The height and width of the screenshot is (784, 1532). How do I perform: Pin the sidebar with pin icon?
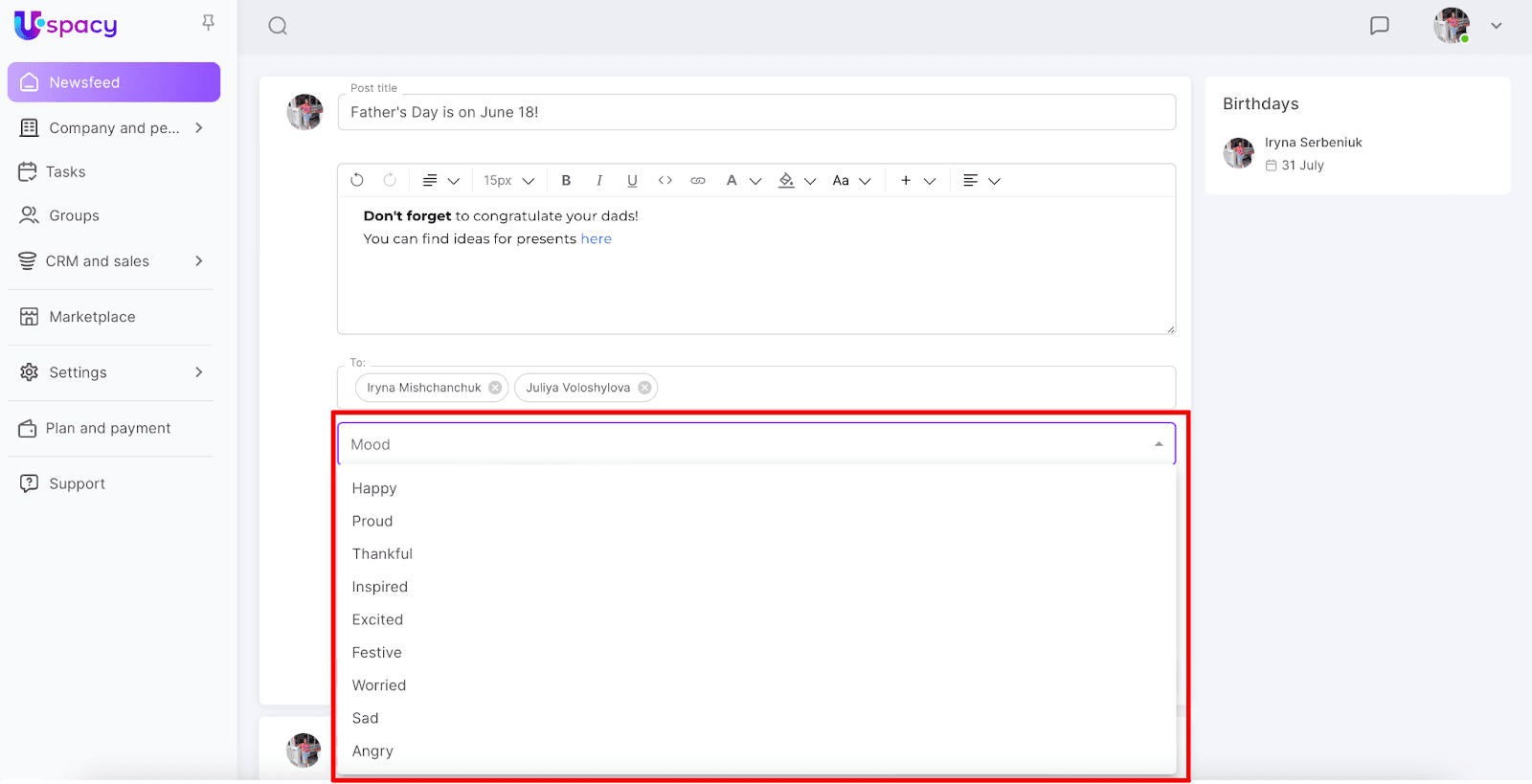[x=208, y=22]
